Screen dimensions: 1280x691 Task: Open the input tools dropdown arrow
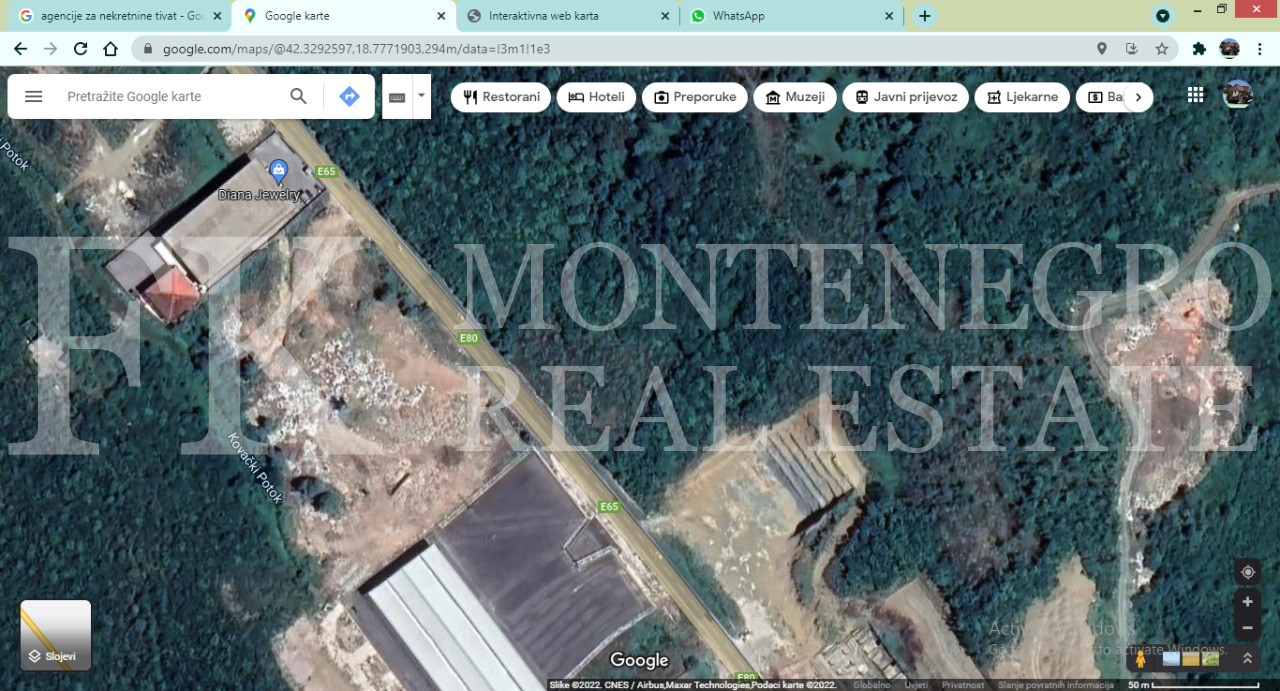[x=421, y=96]
